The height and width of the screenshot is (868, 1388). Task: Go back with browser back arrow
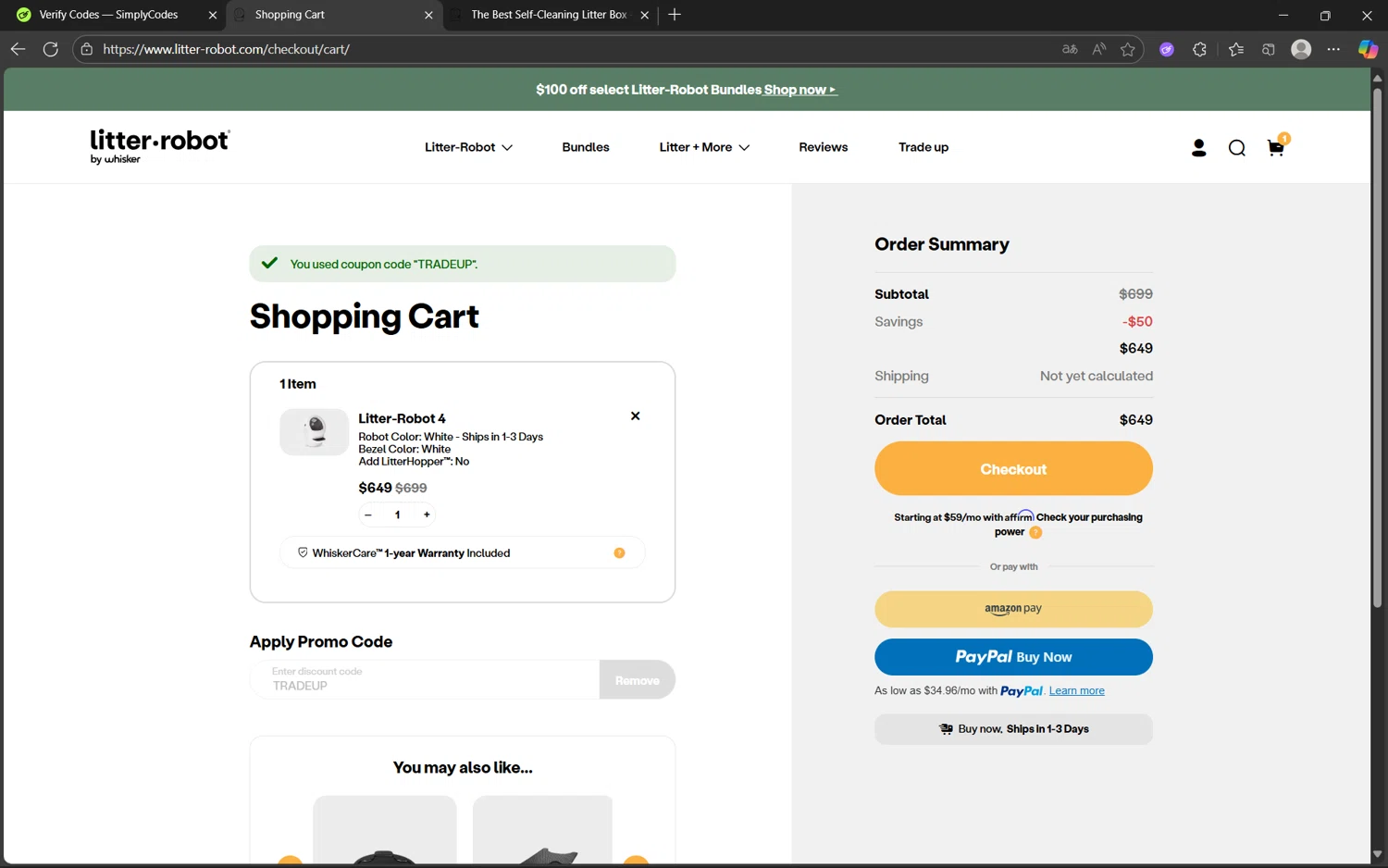pyautogui.click(x=18, y=49)
